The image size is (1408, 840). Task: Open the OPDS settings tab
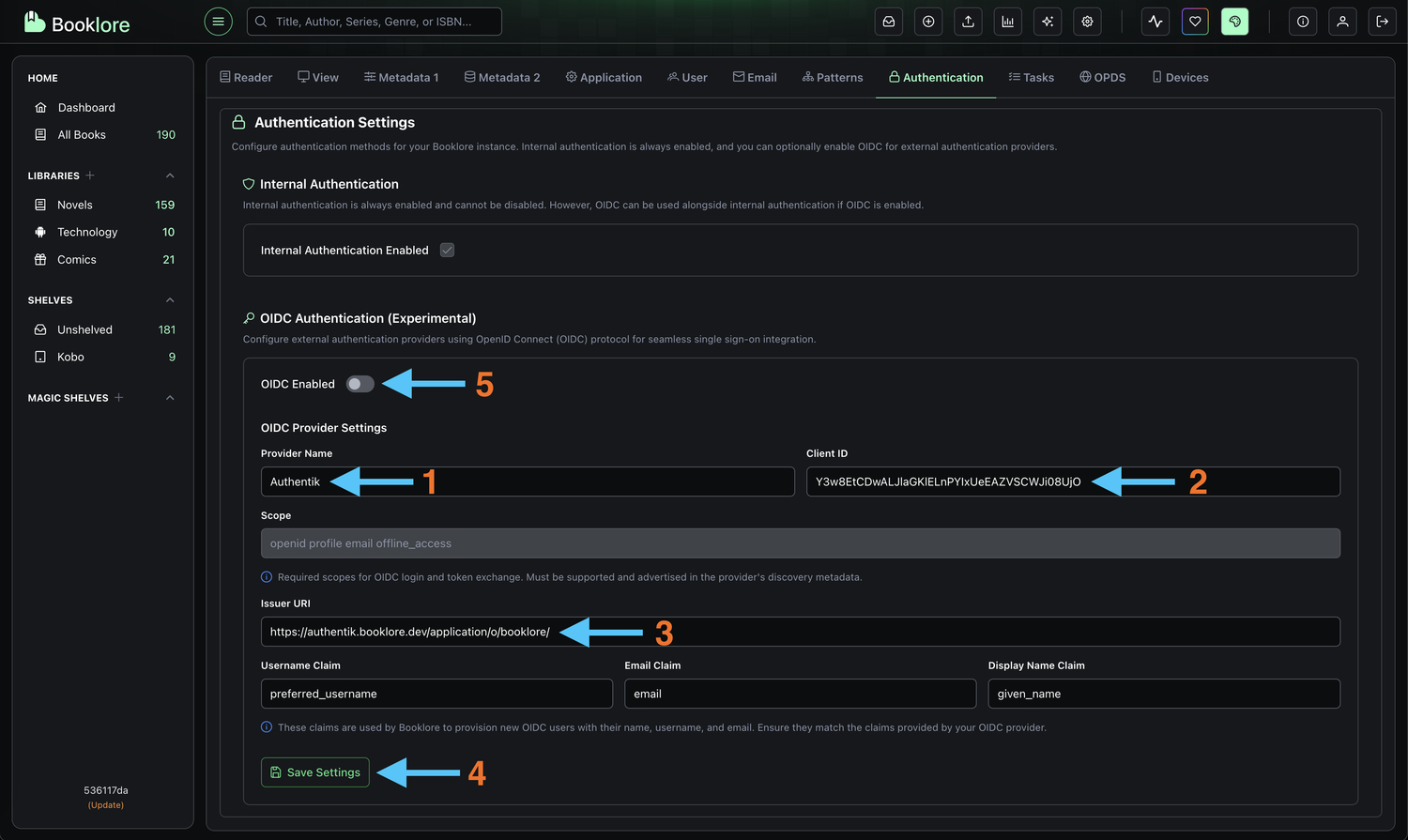coord(1103,77)
